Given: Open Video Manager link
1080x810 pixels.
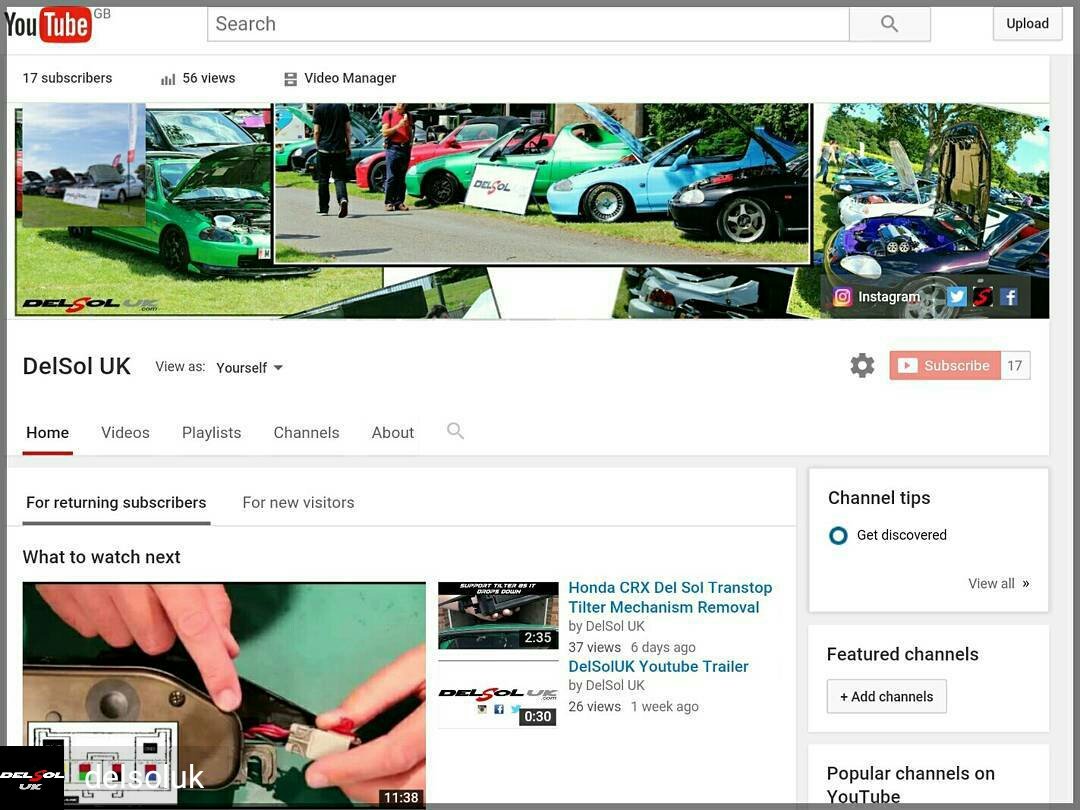Looking at the screenshot, I should coord(350,79).
